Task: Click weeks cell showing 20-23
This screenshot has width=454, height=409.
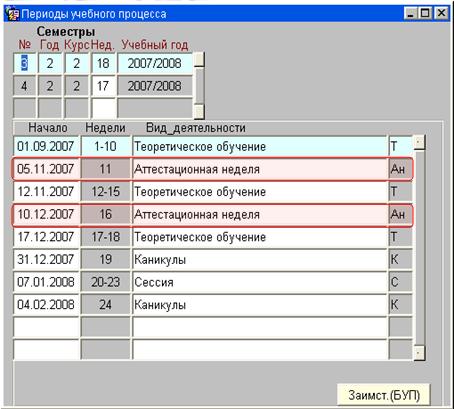Action: [x=105, y=282]
